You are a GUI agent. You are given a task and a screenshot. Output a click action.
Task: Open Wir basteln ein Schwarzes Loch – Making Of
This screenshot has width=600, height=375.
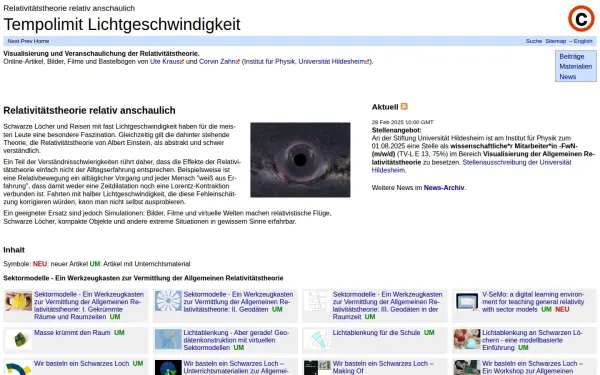pyautogui.click(x=383, y=367)
